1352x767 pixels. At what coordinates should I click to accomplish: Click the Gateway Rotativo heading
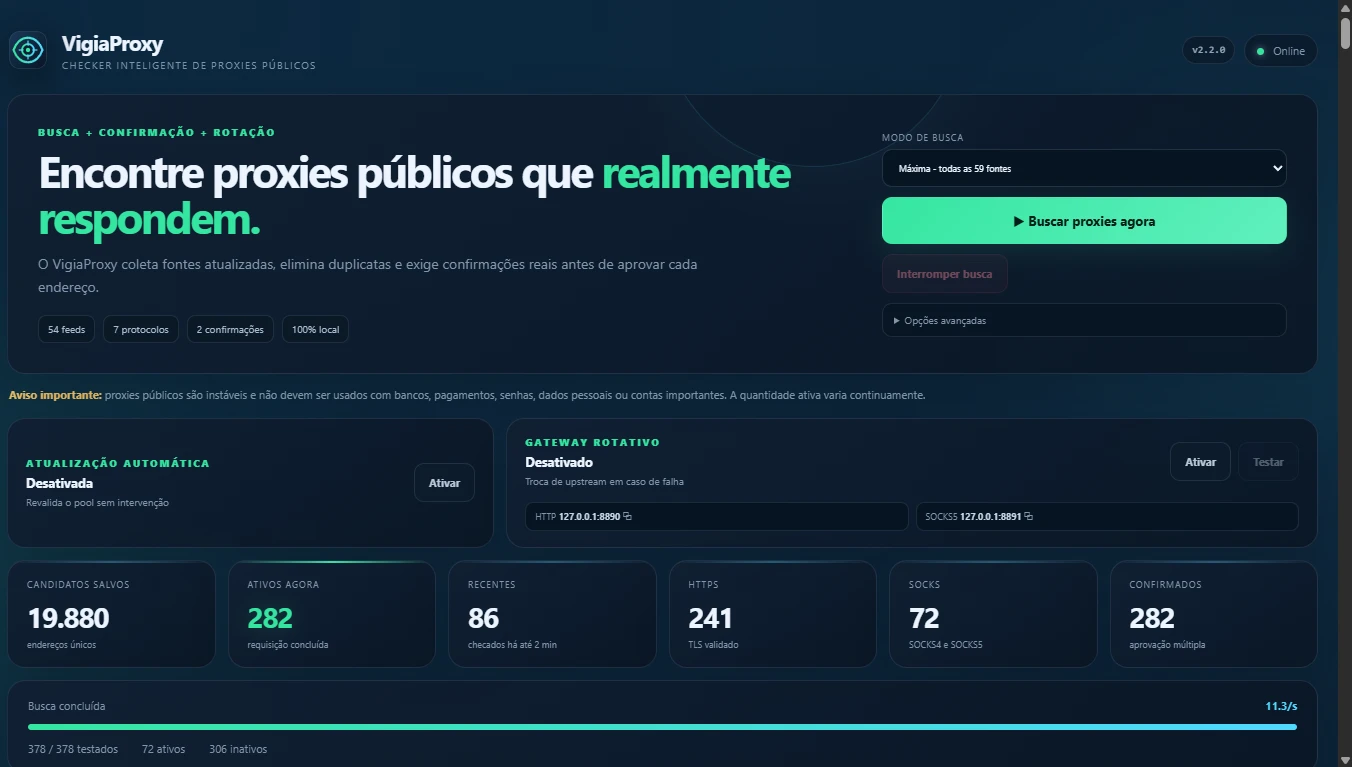click(593, 442)
